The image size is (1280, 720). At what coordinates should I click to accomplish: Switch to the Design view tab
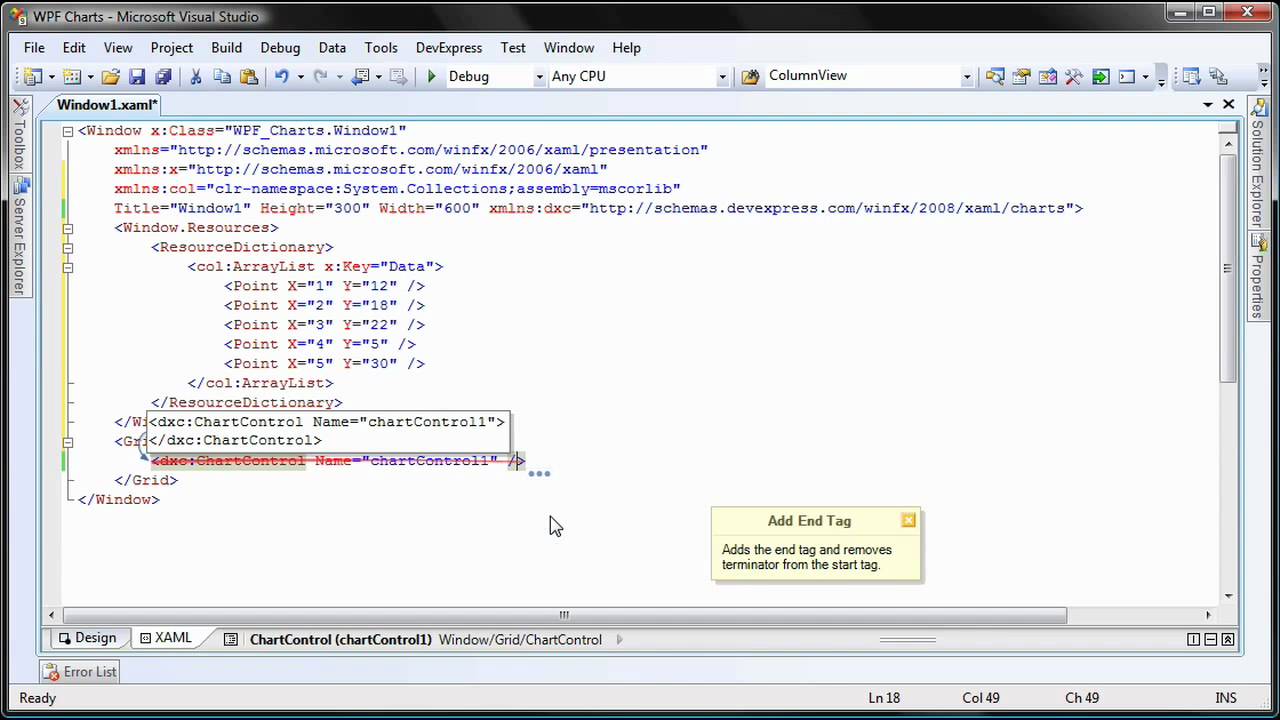[87, 638]
